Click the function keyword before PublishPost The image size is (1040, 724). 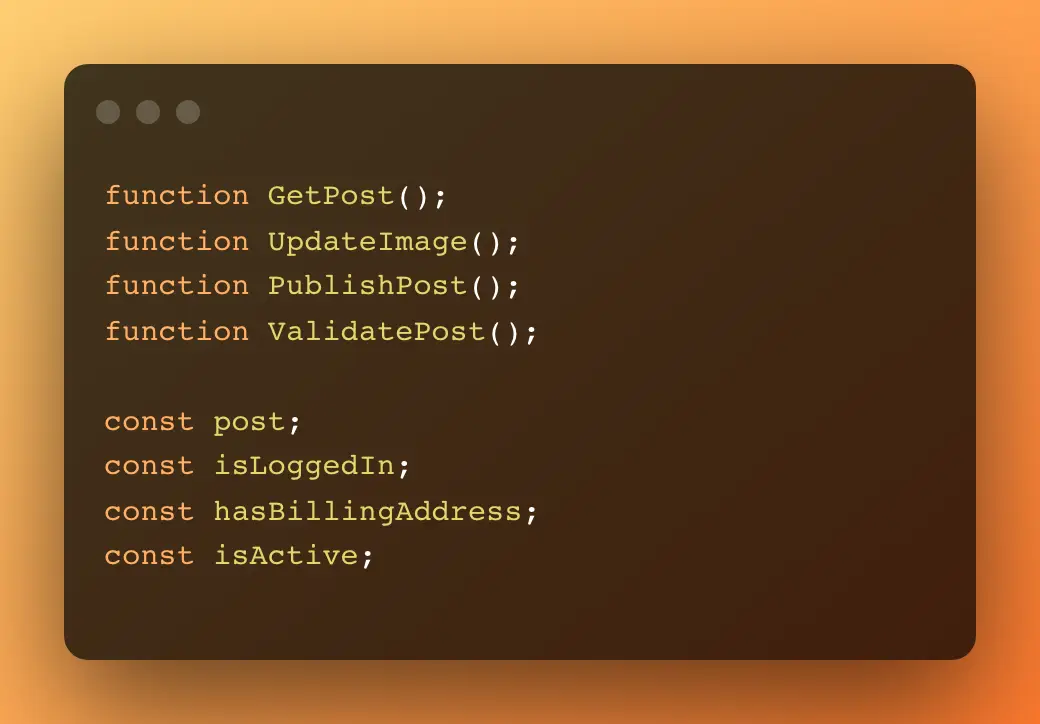pos(177,286)
